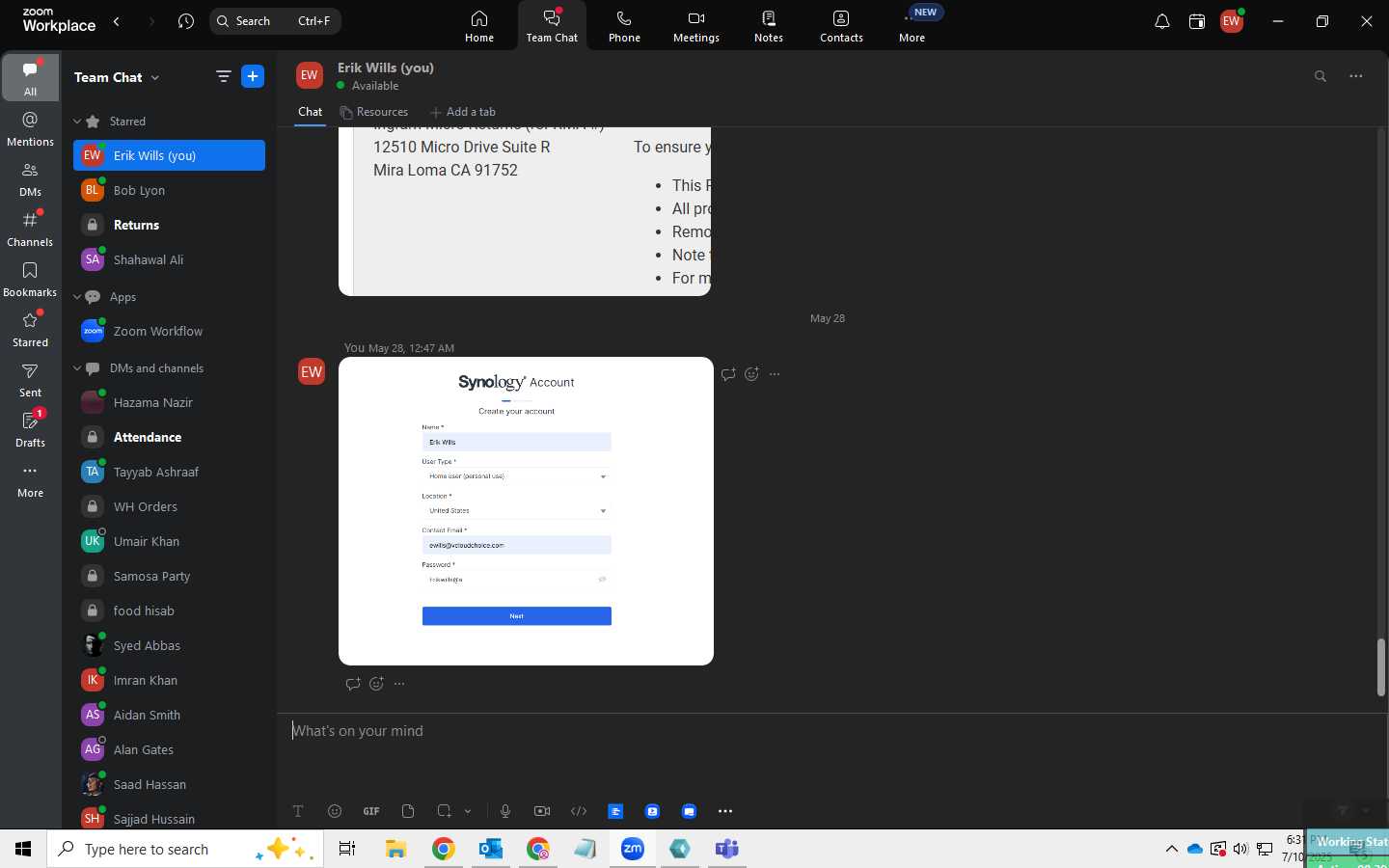Image resolution: width=1389 pixels, height=868 pixels.
Task: Open the Samosa Party channel
Action: tap(169, 576)
